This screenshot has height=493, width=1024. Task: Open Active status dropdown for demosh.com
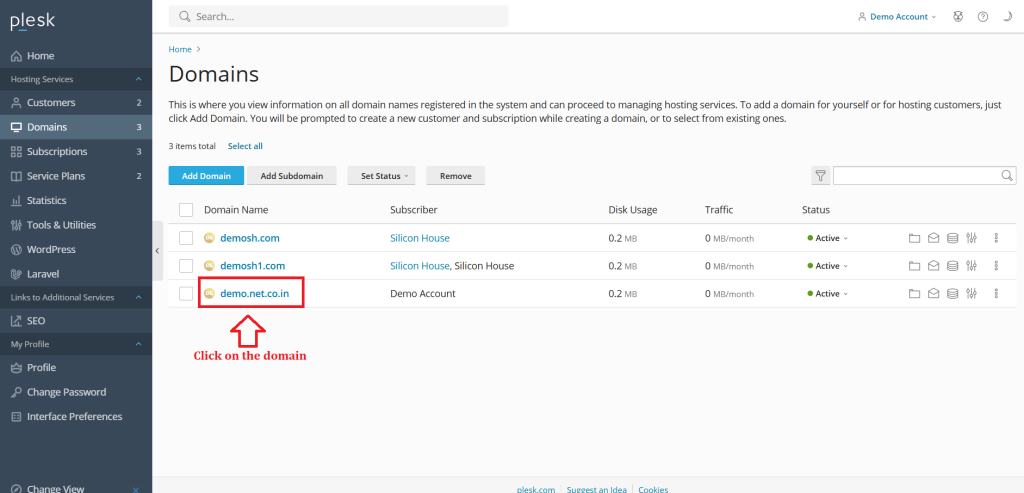coord(827,238)
